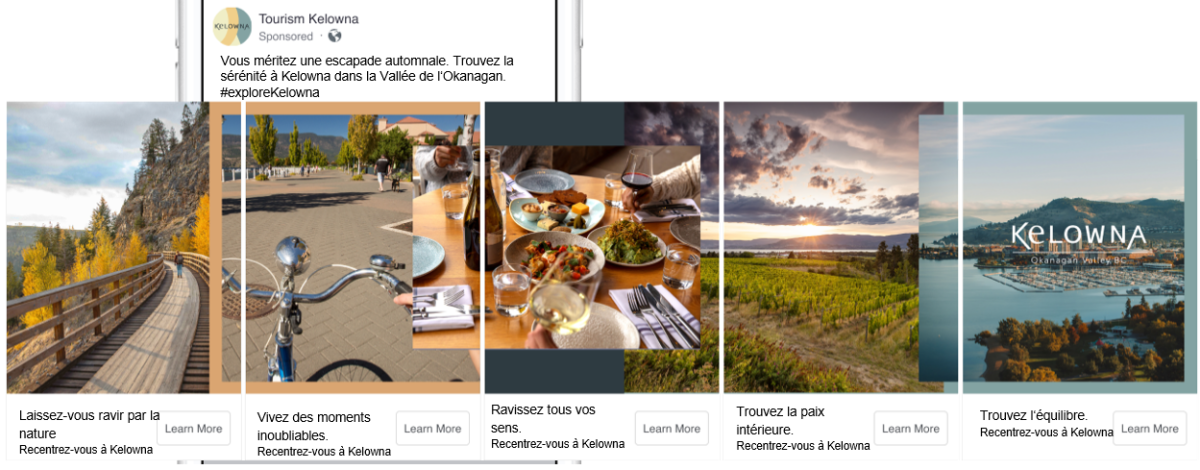Click the Tourism Kelowna profile logo

tap(232, 26)
